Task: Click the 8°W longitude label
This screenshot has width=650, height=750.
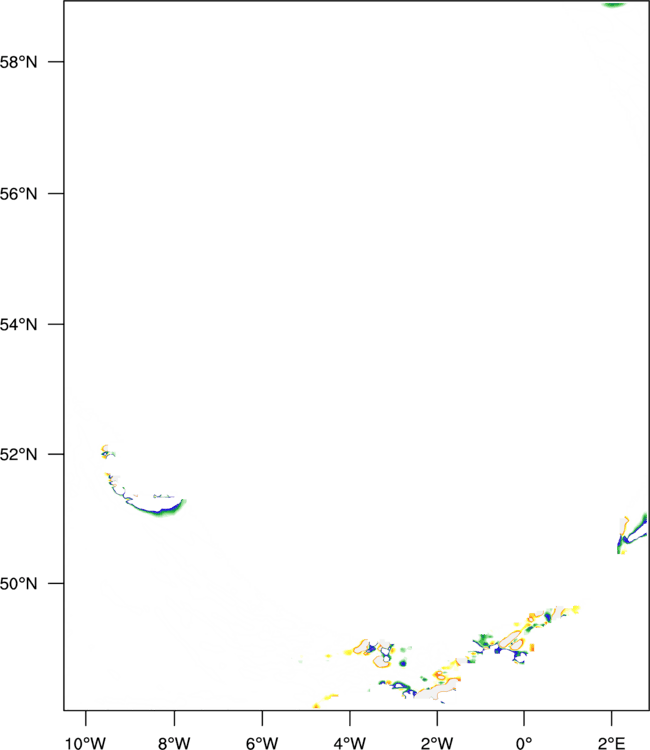Action: tap(174, 743)
